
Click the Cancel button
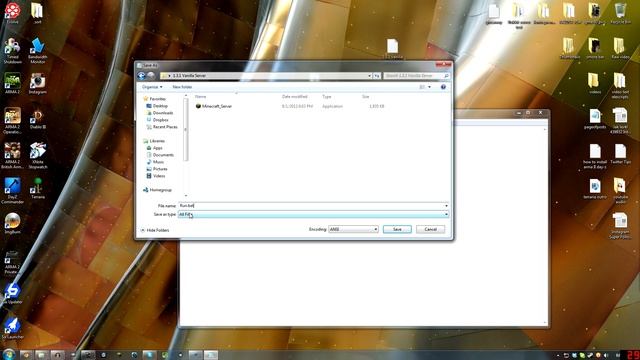(430, 229)
